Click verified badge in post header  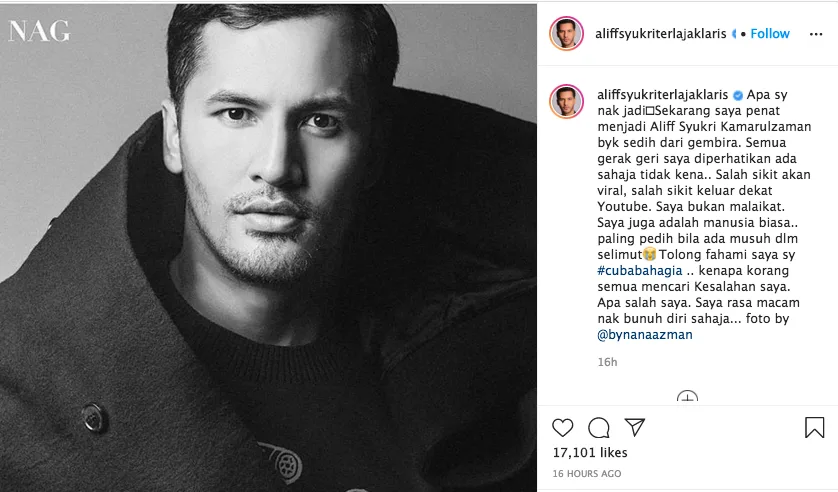coord(734,34)
